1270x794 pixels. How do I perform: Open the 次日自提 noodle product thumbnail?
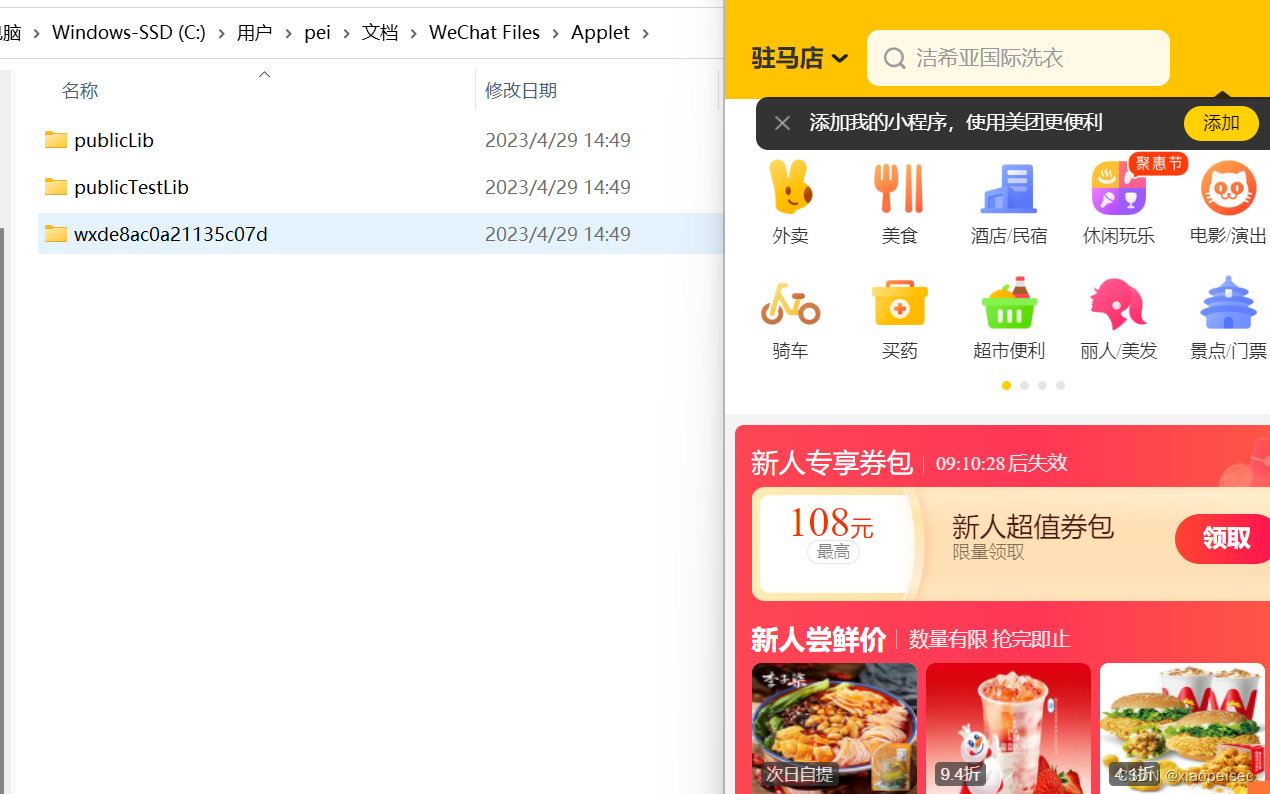point(834,728)
